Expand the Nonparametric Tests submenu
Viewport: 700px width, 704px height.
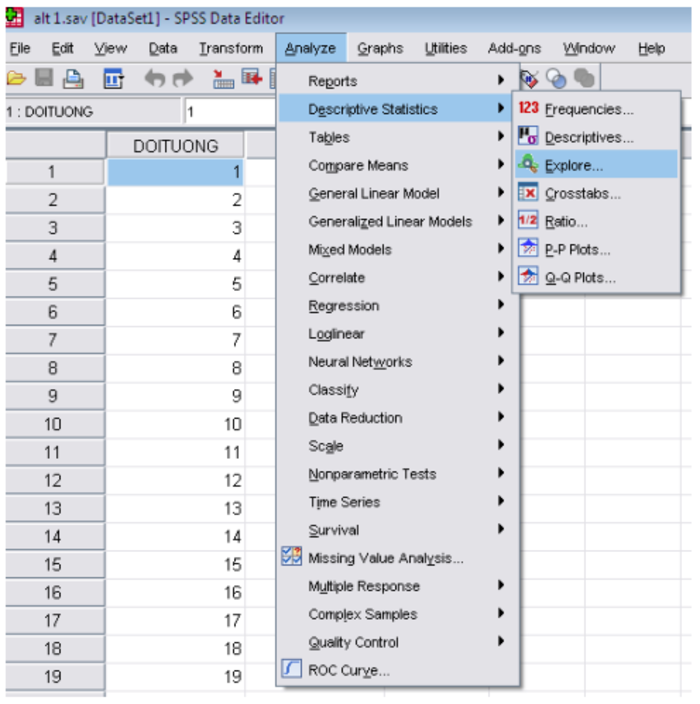coord(398,474)
